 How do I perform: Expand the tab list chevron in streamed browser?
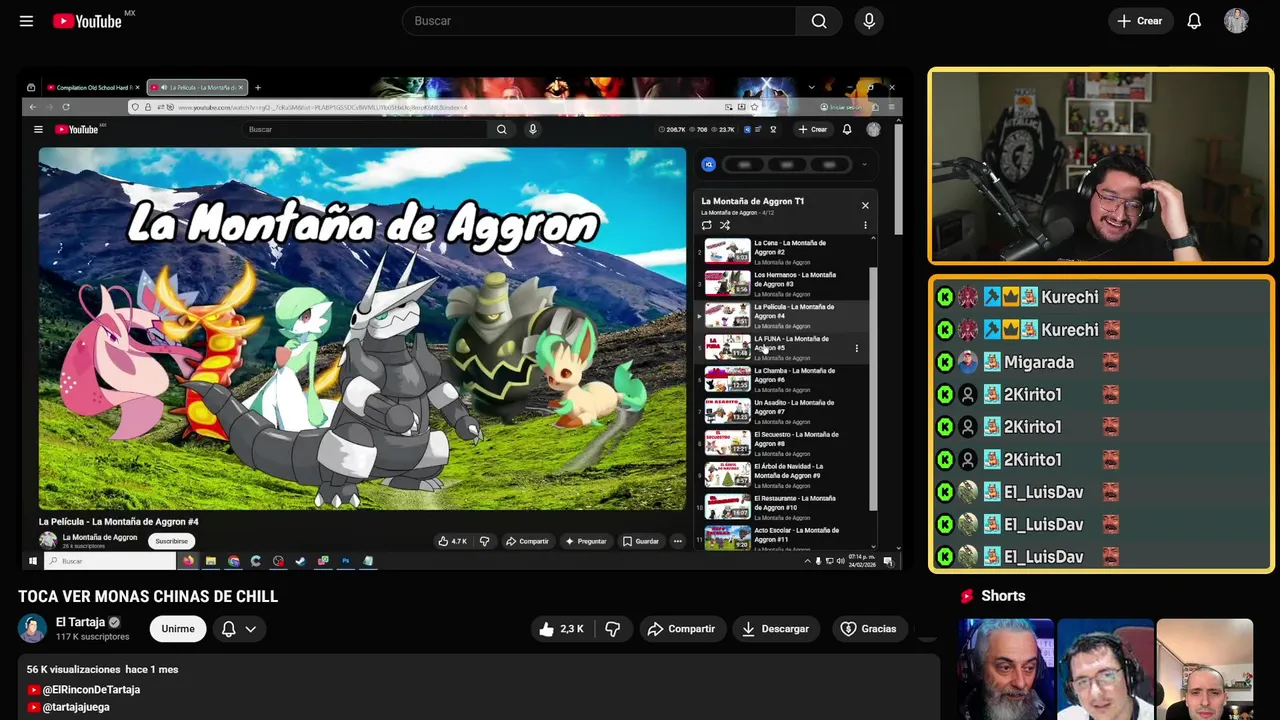pos(811,87)
